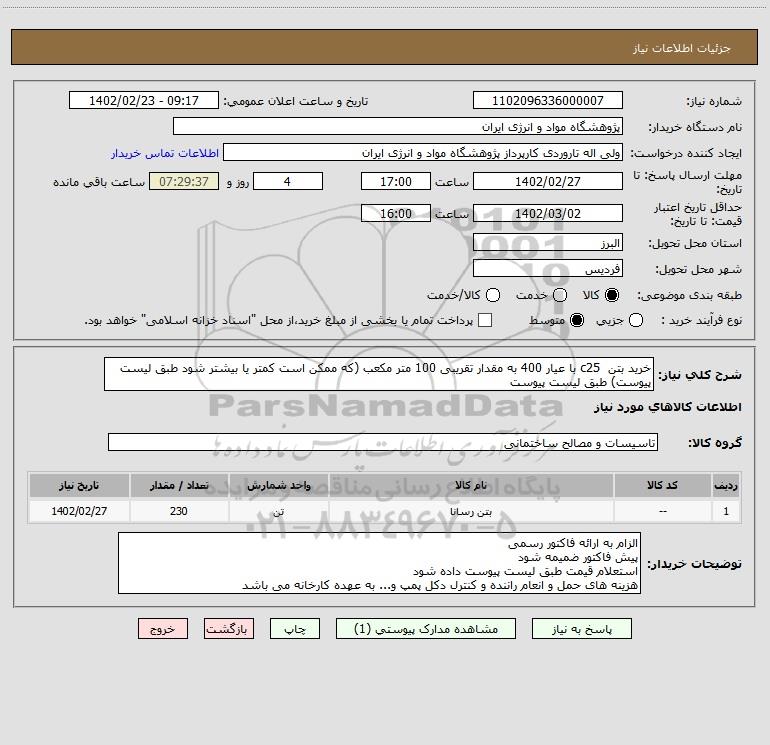This screenshot has width=770, height=745.
Task: Open مشاهده مدارک پیوستی (1) button
Action: tap(426, 629)
